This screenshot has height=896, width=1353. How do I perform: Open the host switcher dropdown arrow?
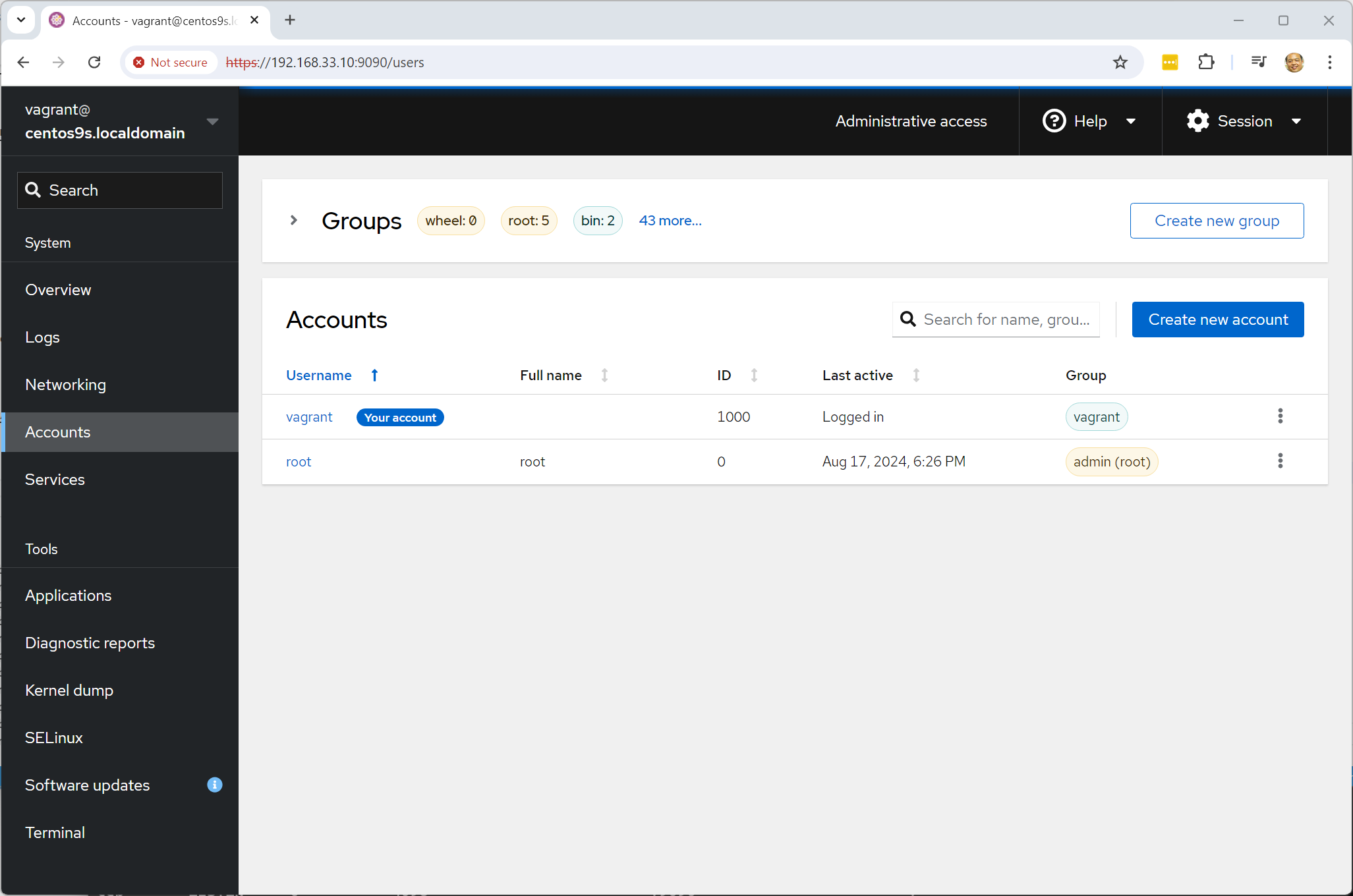tap(212, 121)
